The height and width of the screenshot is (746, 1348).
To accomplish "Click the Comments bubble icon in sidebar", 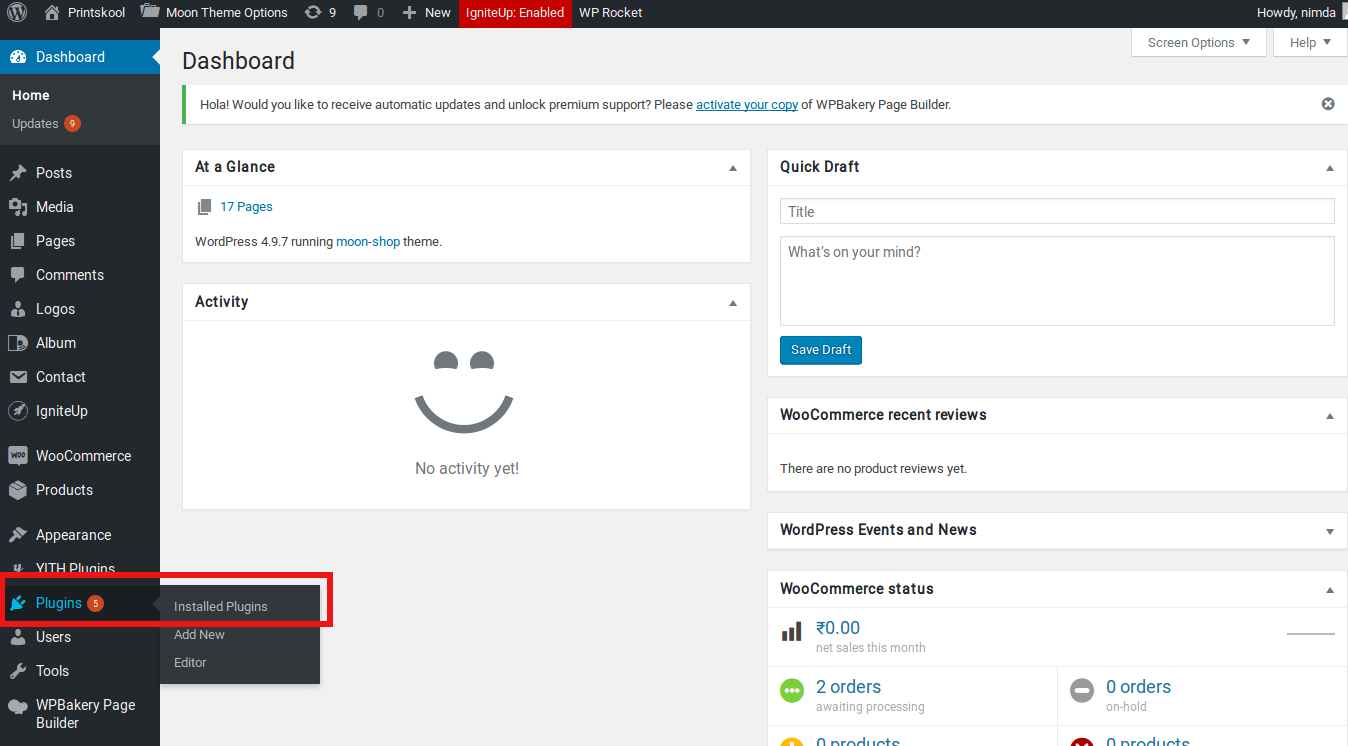I will click(x=18, y=275).
